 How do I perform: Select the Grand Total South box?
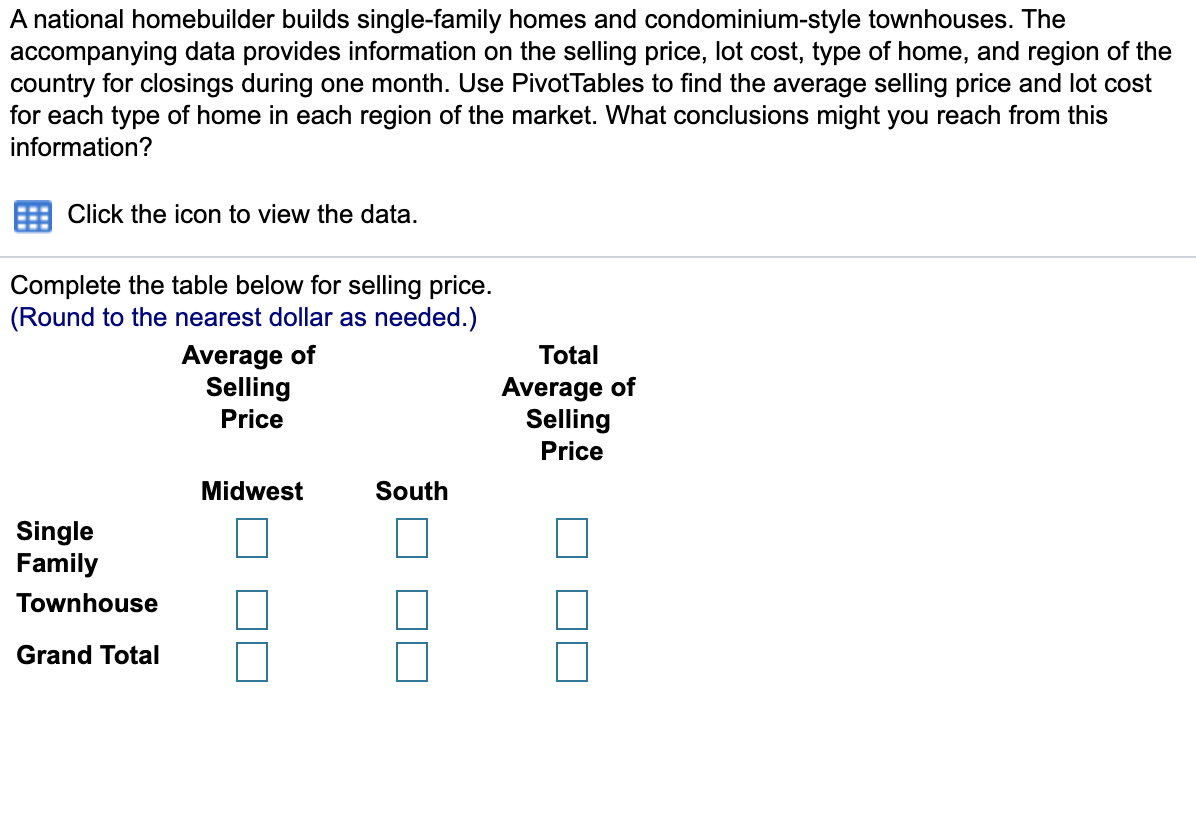click(x=411, y=661)
